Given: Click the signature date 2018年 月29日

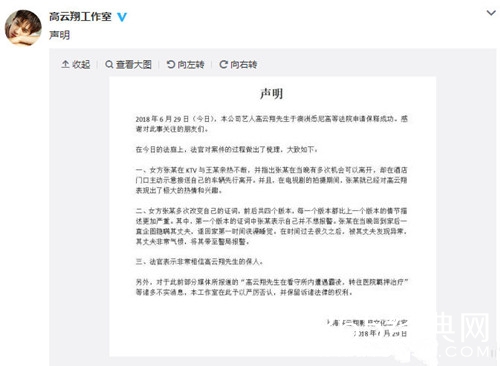Looking at the screenshot, I should click(x=380, y=333).
